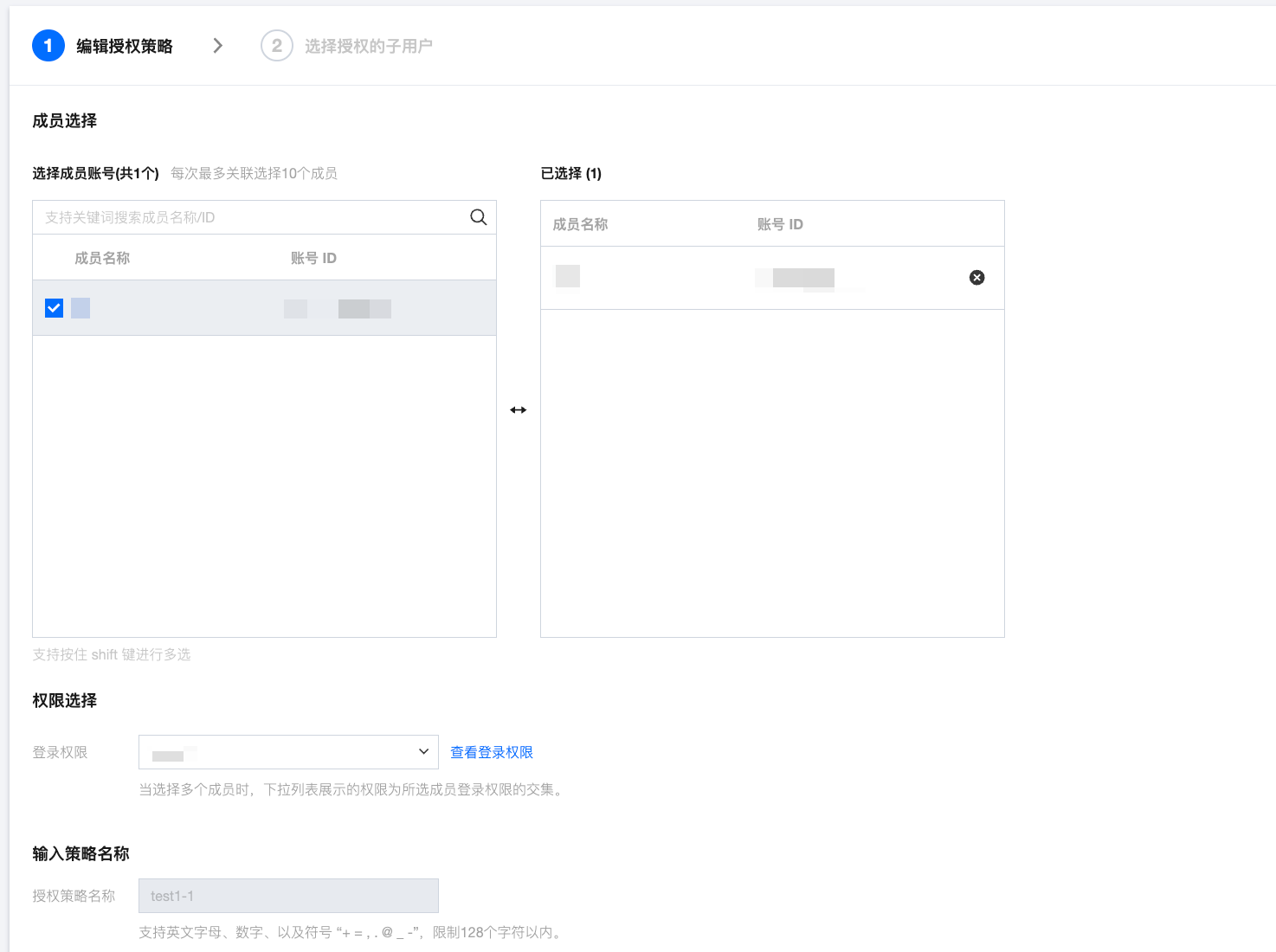Open the 查看登录权限 link
Screen dimensions: 1276x952
coord(492,753)
